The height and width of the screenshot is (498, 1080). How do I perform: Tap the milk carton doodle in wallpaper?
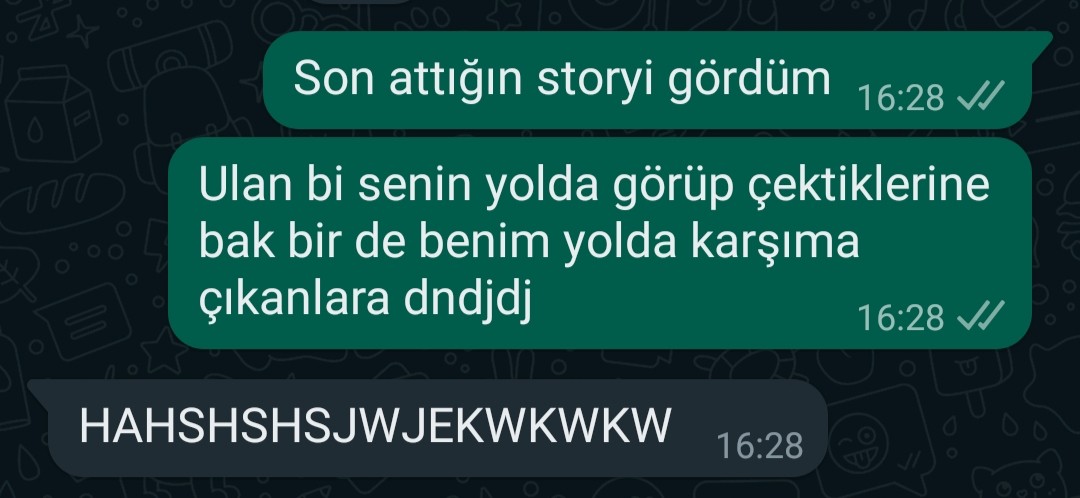tap(53, 114)
